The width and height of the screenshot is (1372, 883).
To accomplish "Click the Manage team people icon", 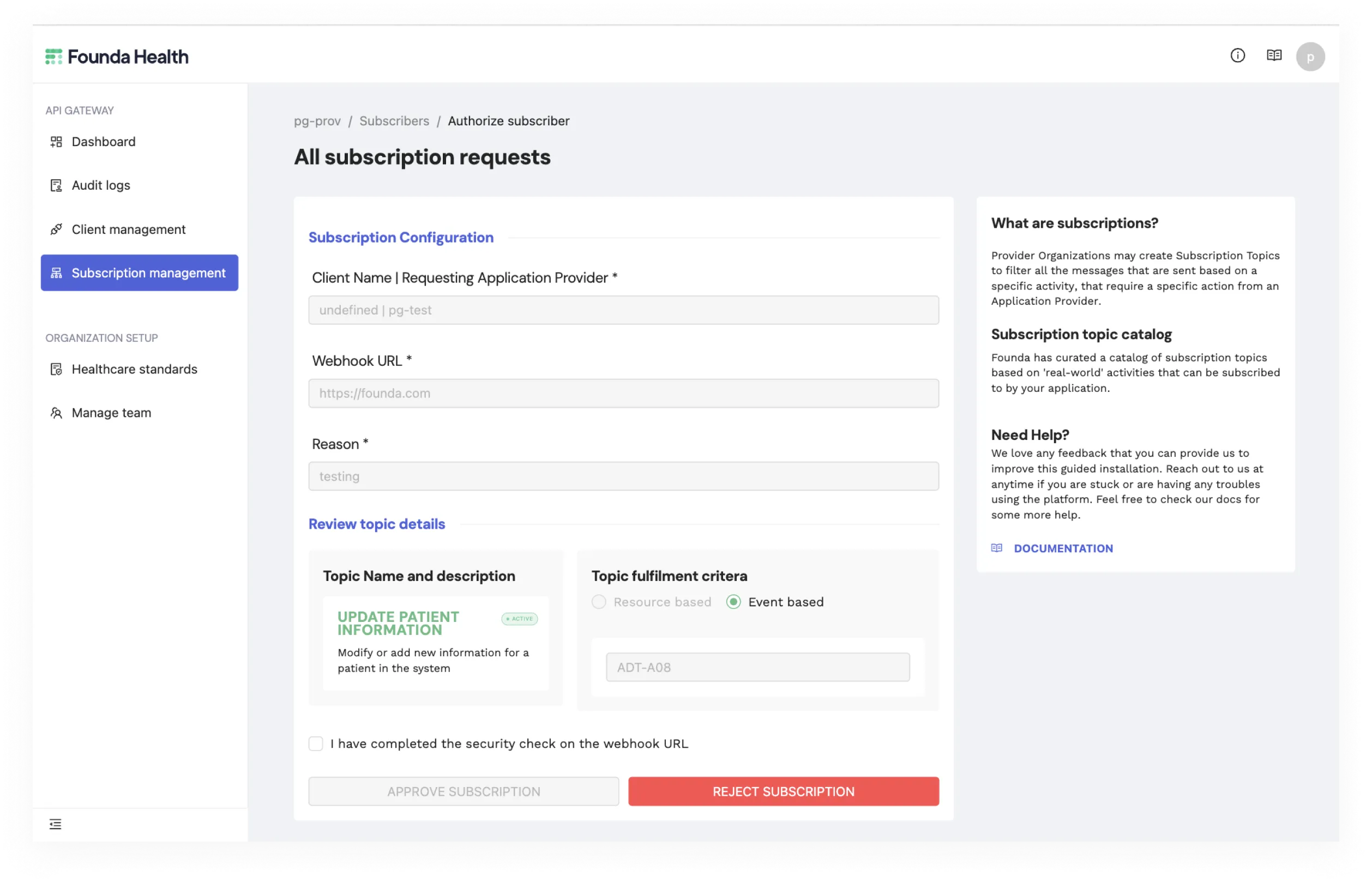I will pyautogui.click(x=56, y=413).
